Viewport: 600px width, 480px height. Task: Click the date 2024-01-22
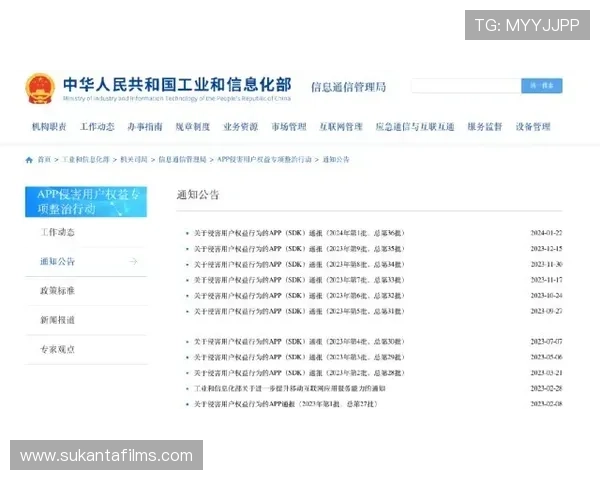[x=546, y=233]
